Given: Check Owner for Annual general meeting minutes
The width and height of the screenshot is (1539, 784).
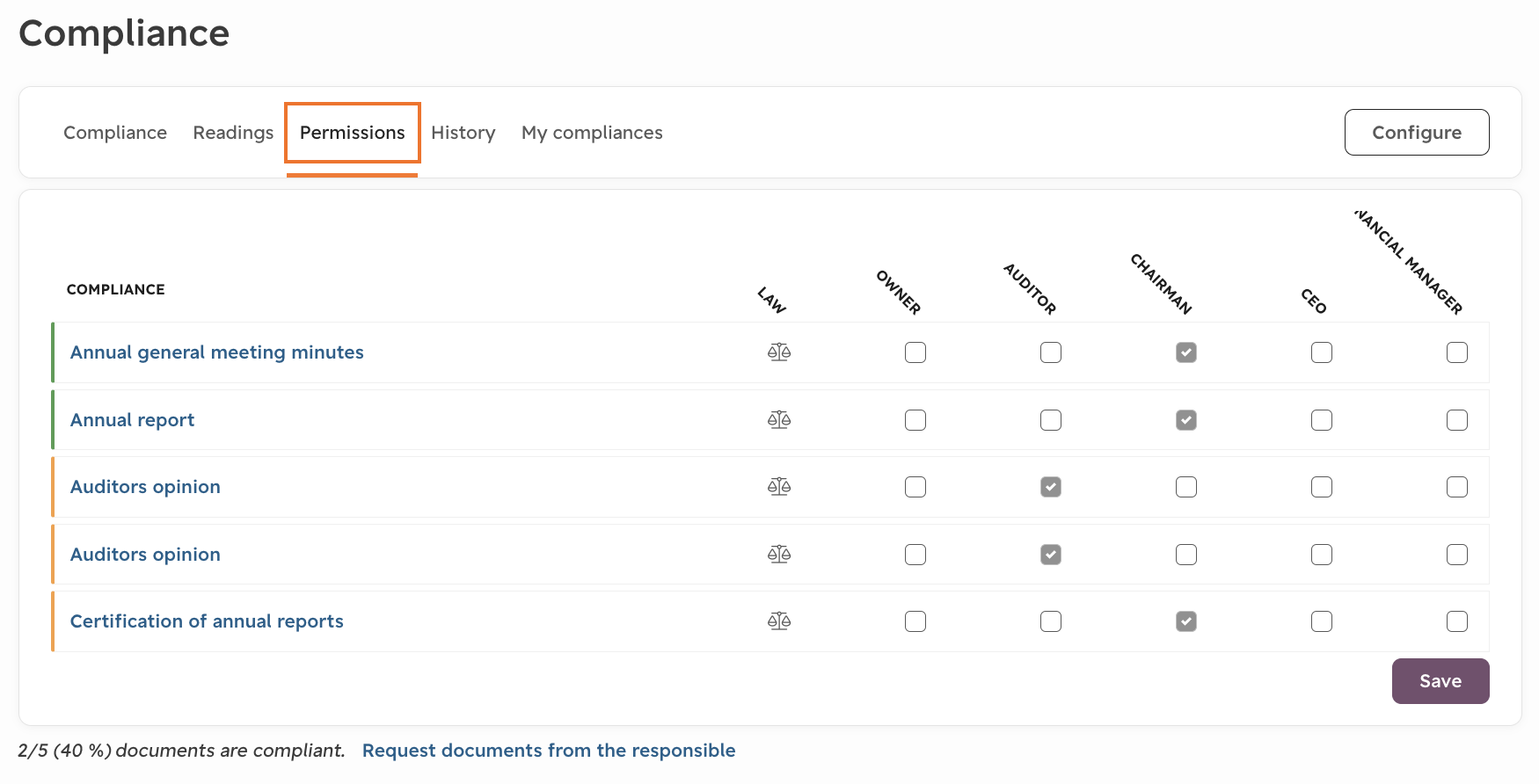Looking at the screenshot, I should (915, 352).
